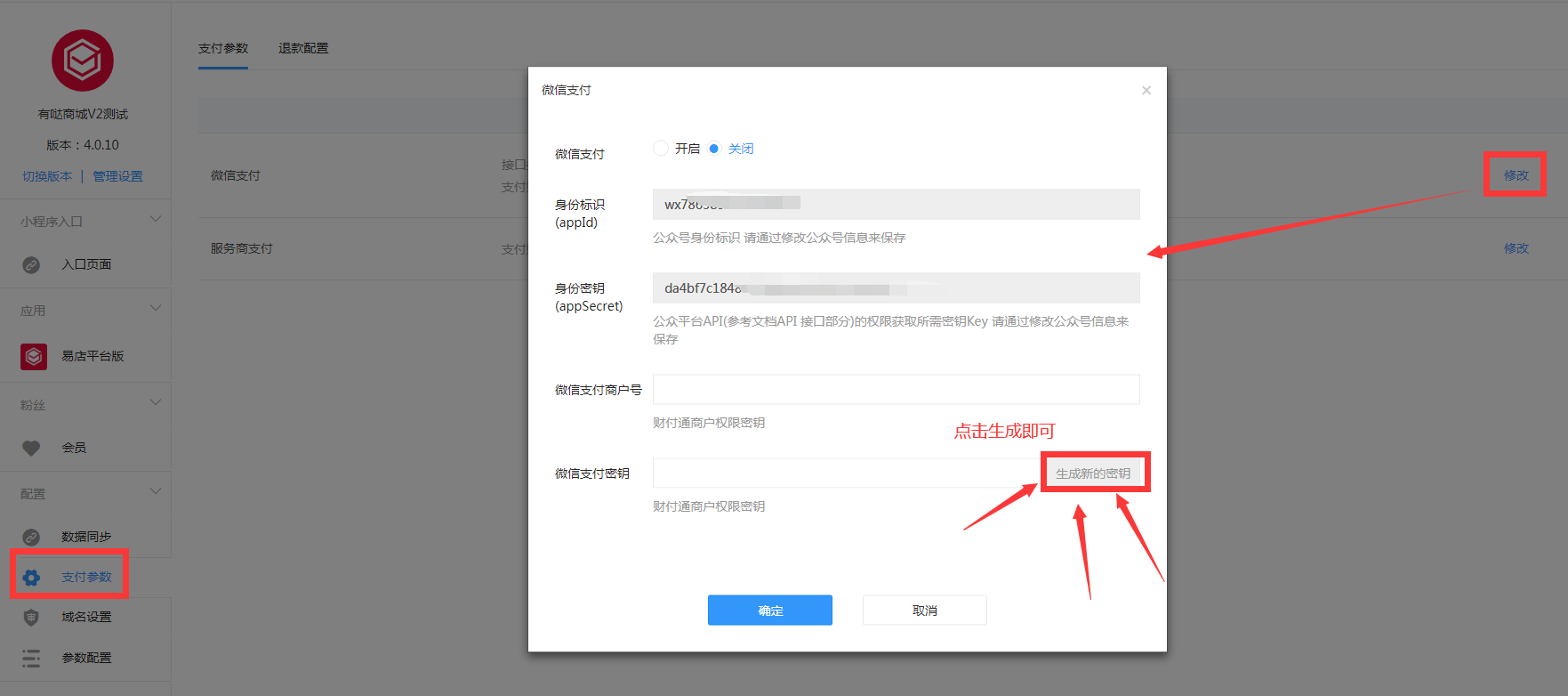
Task: Click the 参数配置 list icon
Action: click(31, 658)
